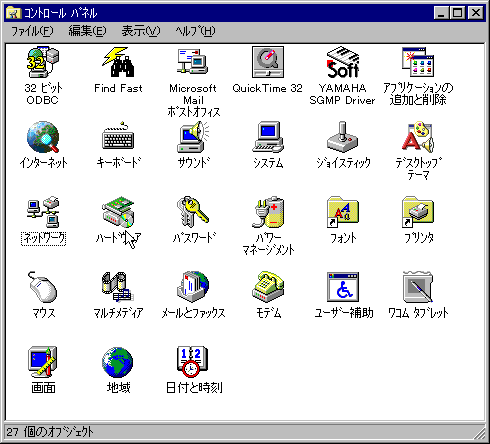Select the ネットワーク network icon
Screen dimensions: 490x444
tap(43, 212)
